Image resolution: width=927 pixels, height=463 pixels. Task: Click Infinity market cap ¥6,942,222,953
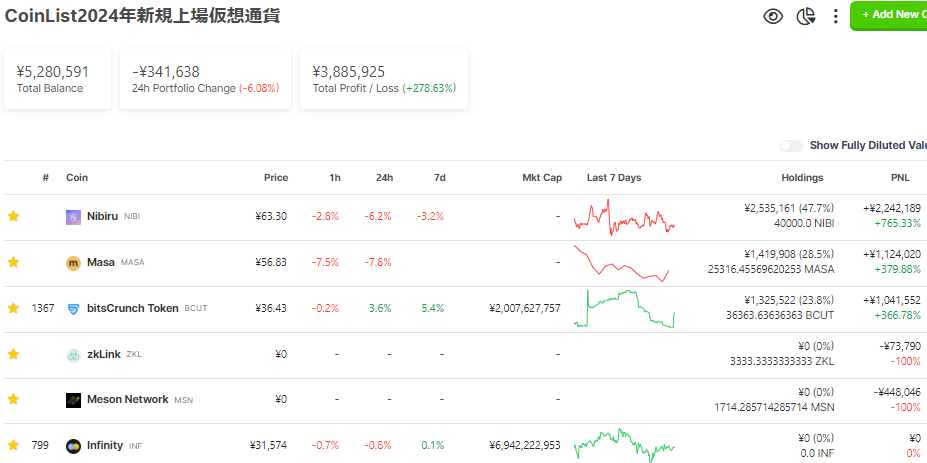click(x=525, y=445)
